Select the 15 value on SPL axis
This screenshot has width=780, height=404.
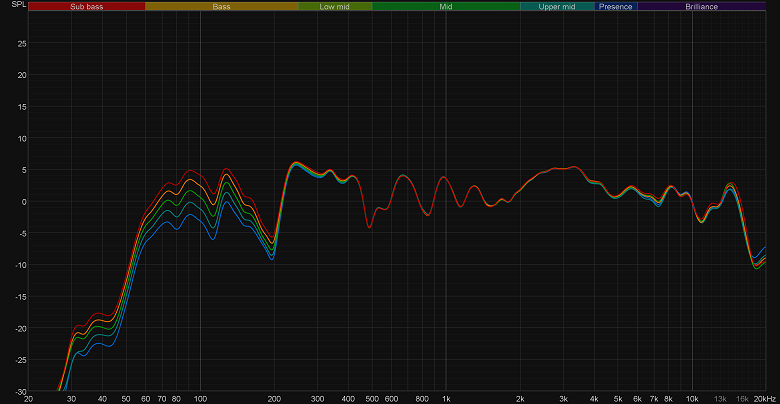[x=22, y=106]
